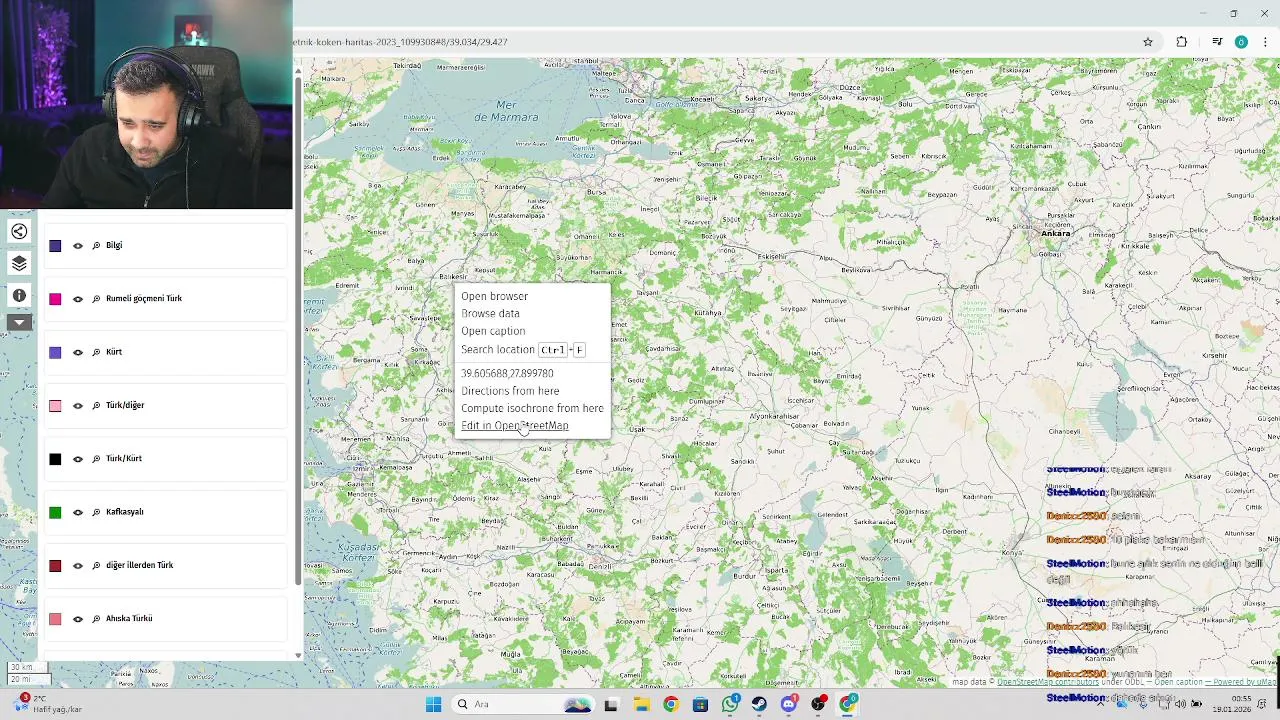The width and height of the screenshot is (1280, 720).
Task: Choose Open browser in context menu
Action: tap(494, 296)
